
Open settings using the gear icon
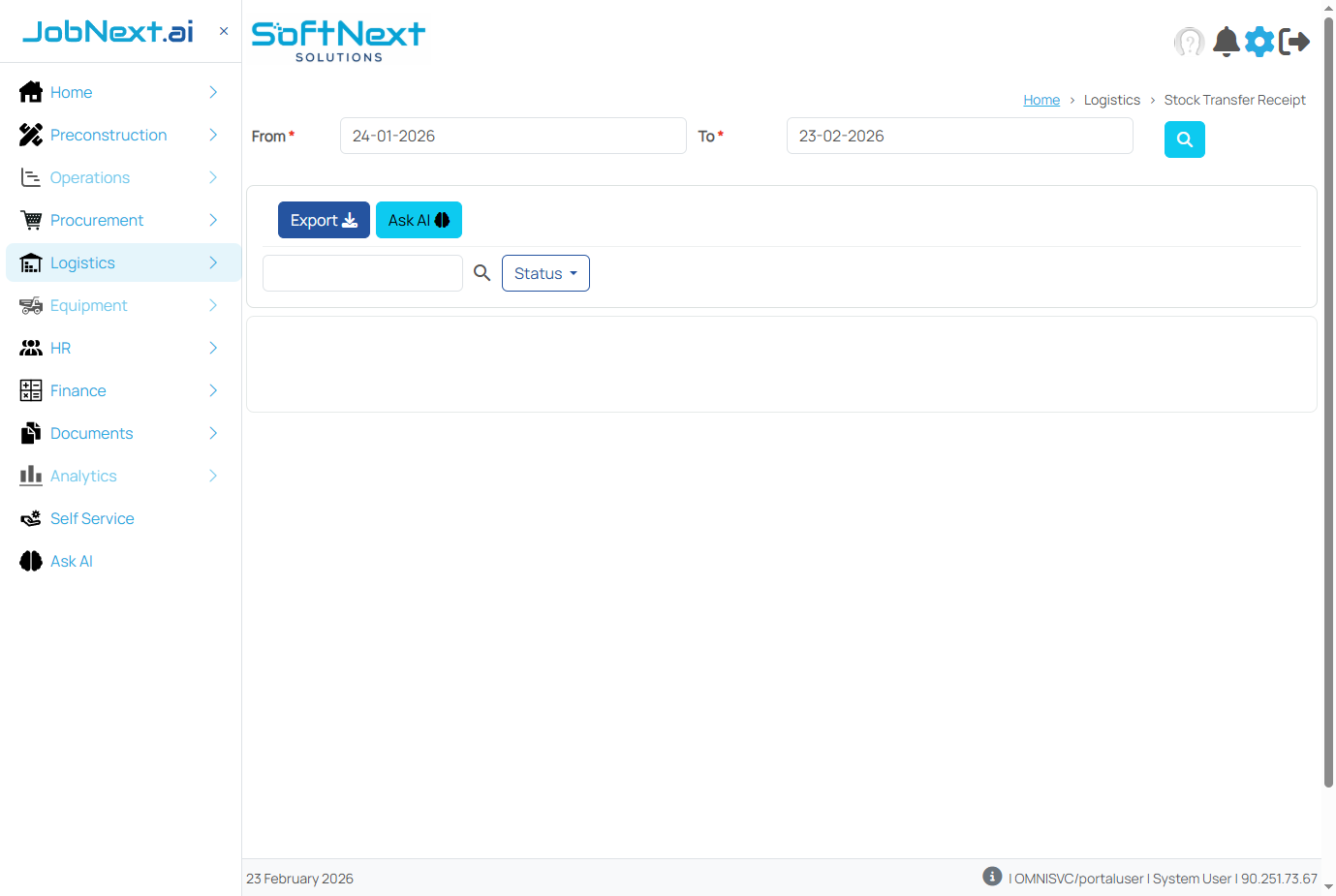[x=1259, y=42]
